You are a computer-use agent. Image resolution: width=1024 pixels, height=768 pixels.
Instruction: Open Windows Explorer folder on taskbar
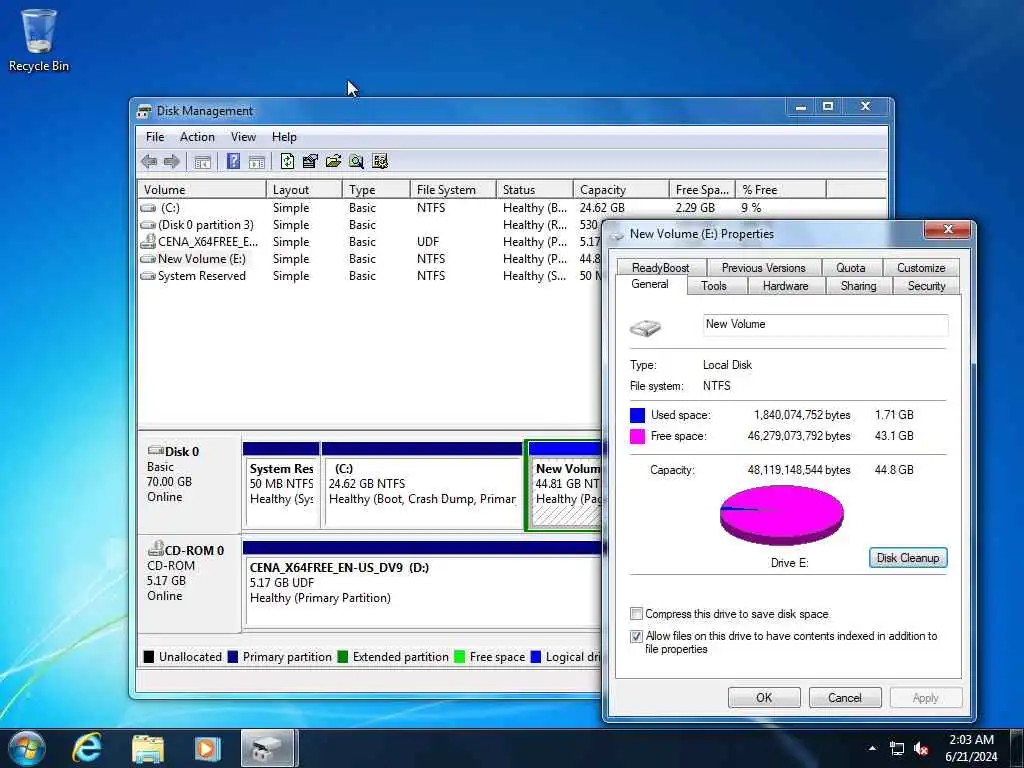148,748
